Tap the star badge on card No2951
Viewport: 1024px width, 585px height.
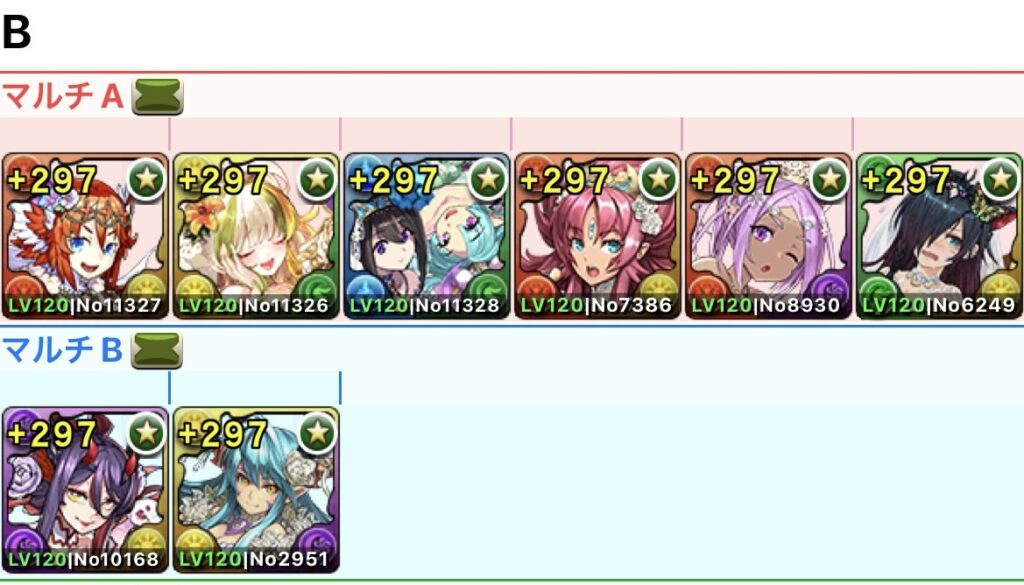[x=317, y=432]
